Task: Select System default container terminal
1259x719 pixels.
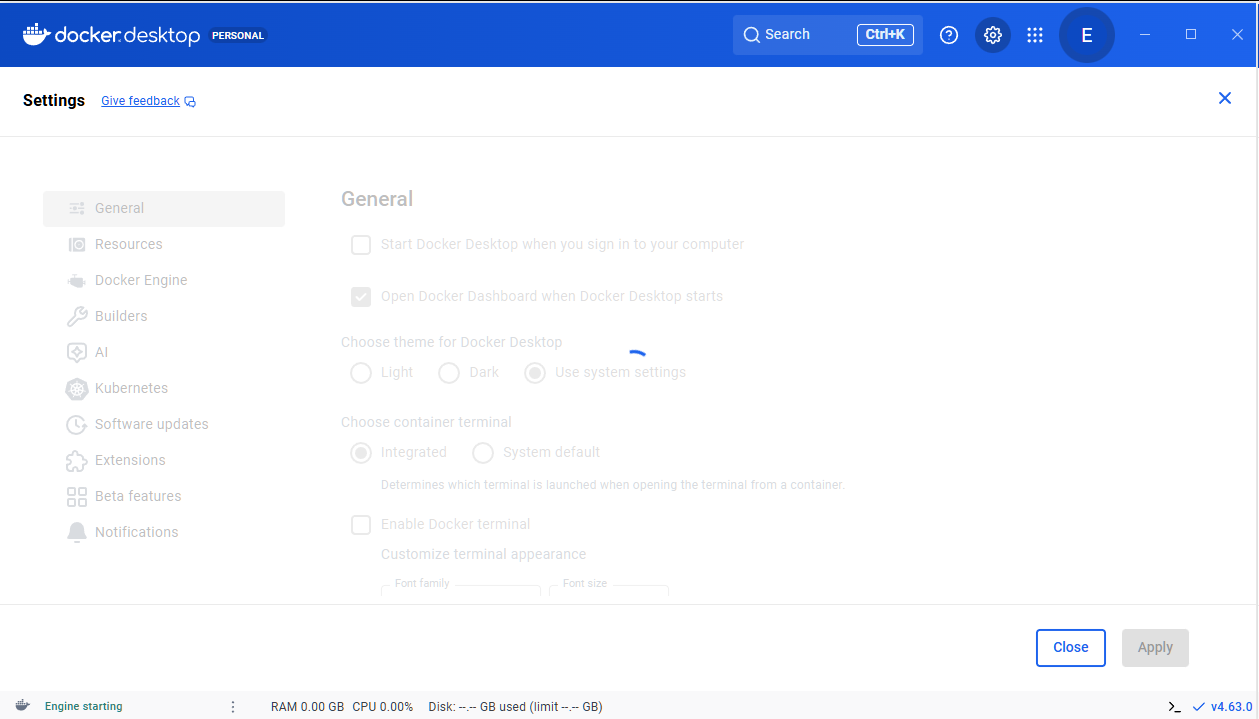Action: tap(483, 453)
